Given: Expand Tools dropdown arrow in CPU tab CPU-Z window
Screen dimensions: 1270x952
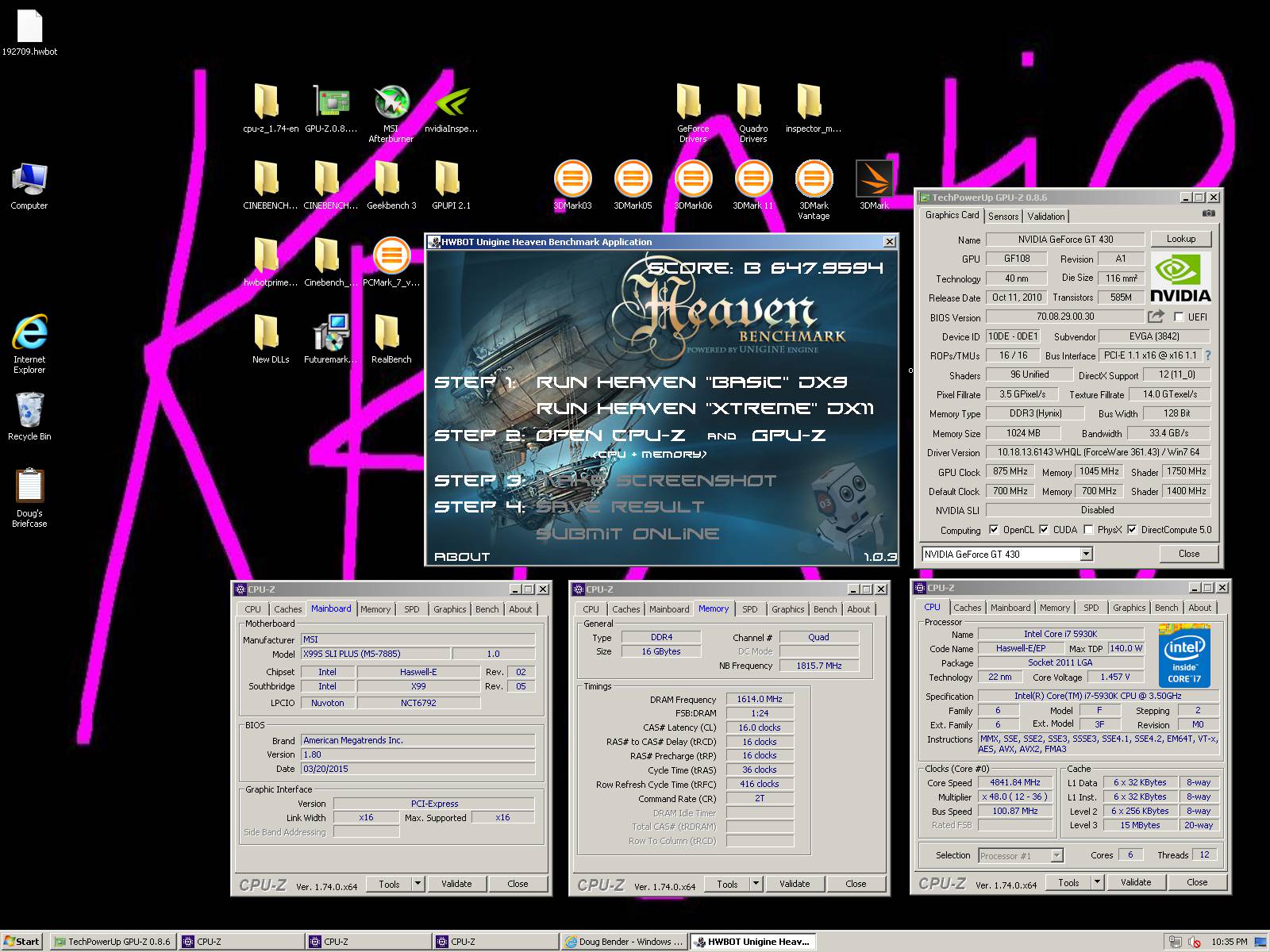Looking at the screenshot, I should 1097,881.
